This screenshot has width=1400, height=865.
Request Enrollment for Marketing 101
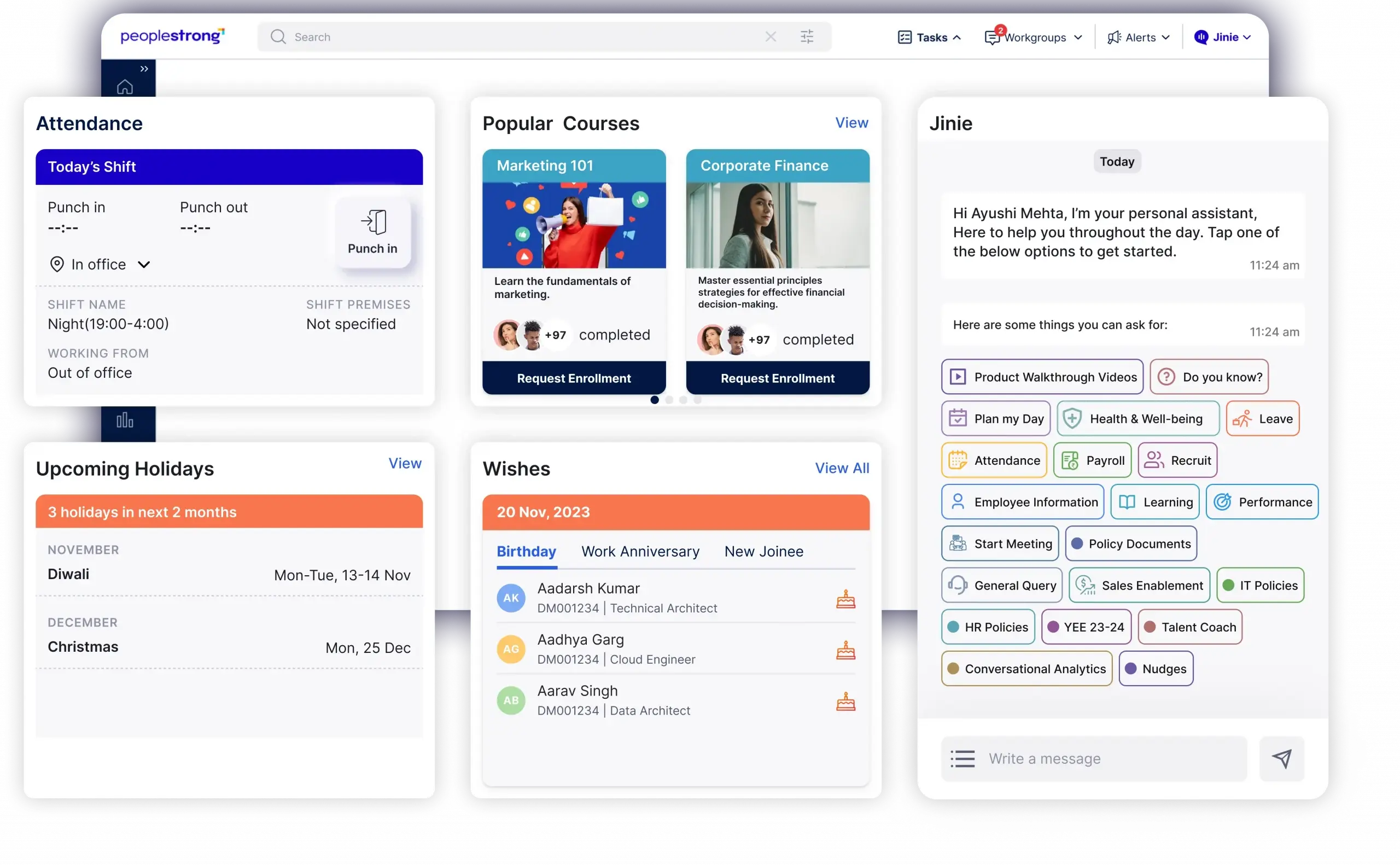coord(574,378)
